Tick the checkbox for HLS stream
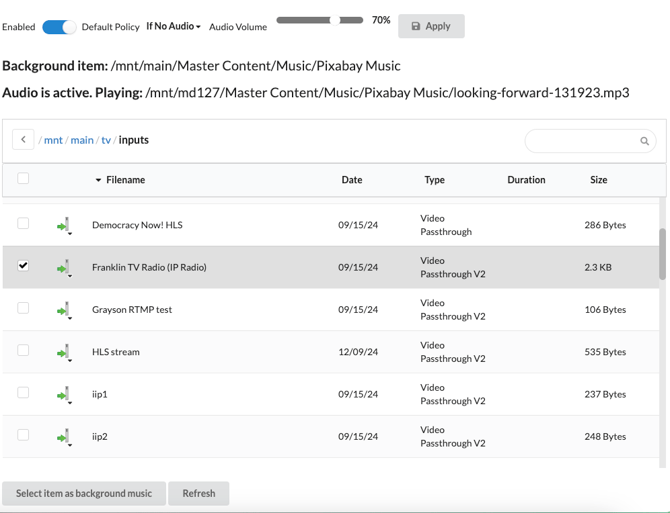 tap(23, 351)
